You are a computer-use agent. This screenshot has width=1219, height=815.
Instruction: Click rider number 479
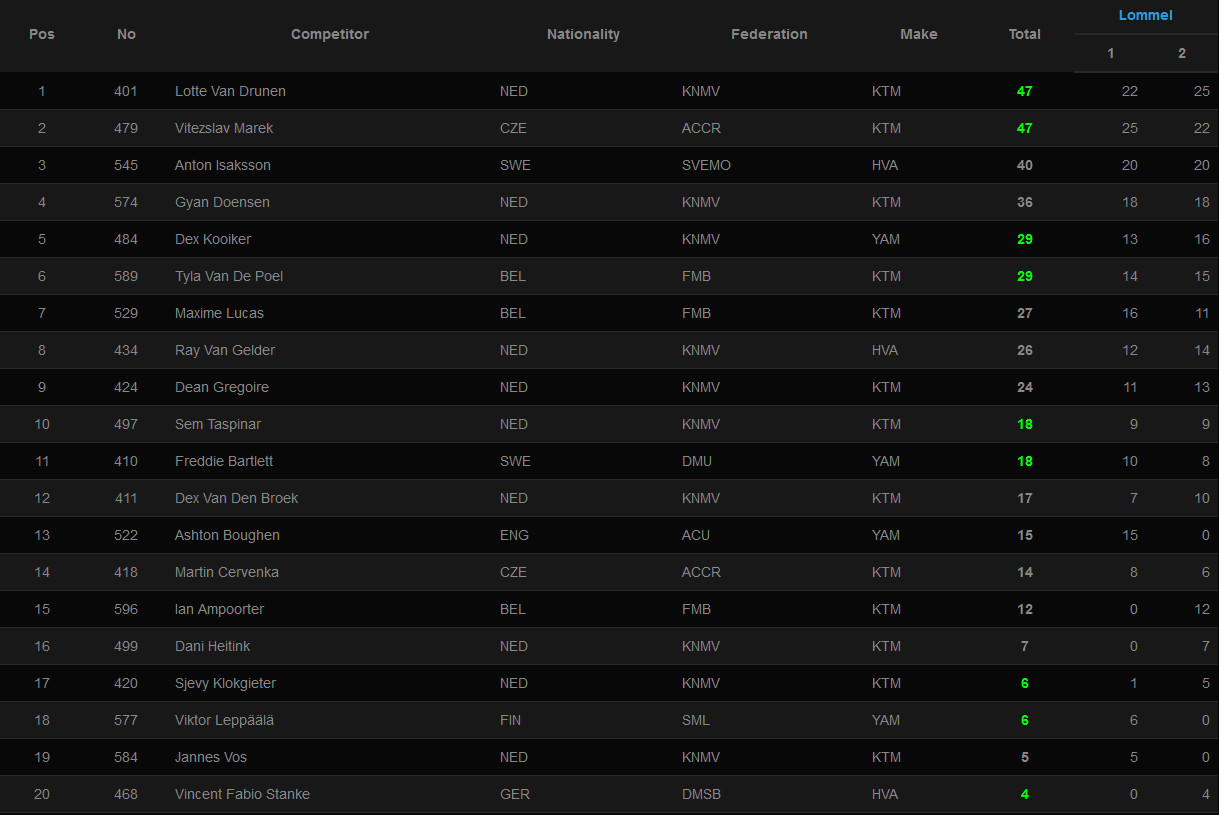click(x=126, y=128)
